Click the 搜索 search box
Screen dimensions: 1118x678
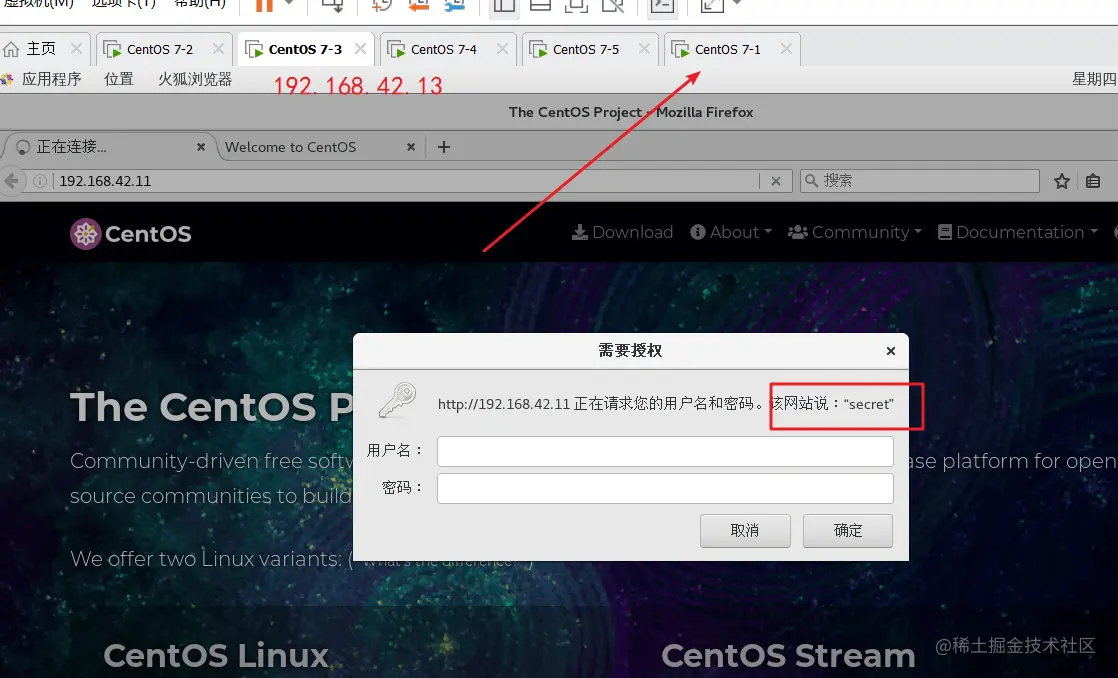pos(919,181)
